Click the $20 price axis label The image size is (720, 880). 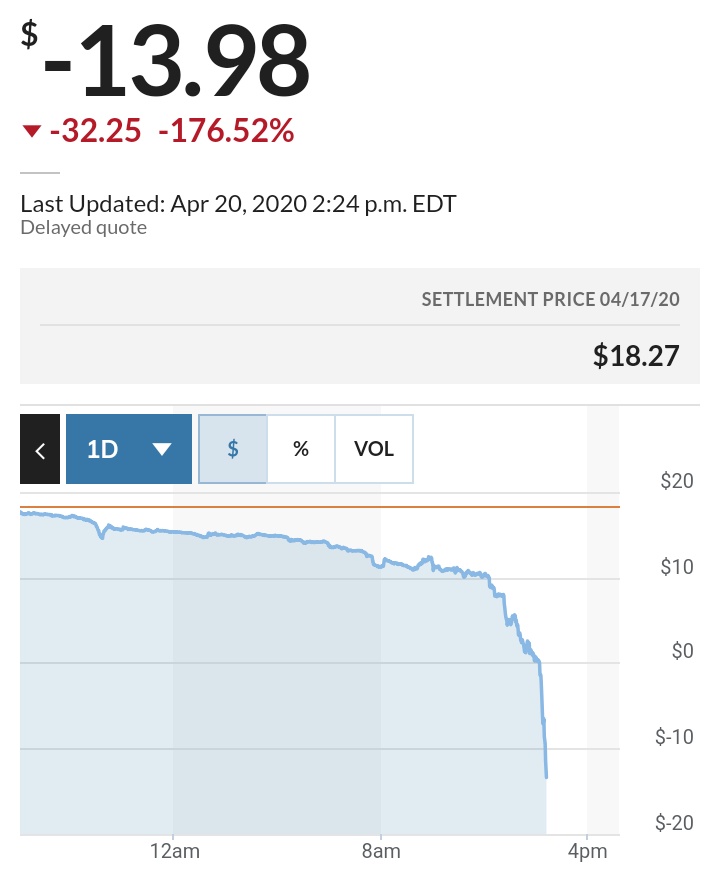click(x=677, y=481)
